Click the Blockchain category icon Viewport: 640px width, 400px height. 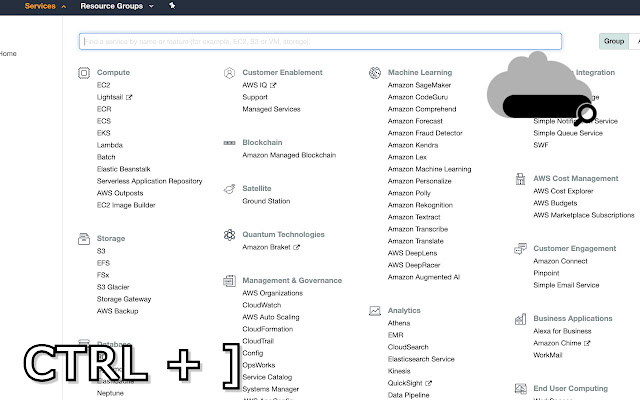point(229,143)
